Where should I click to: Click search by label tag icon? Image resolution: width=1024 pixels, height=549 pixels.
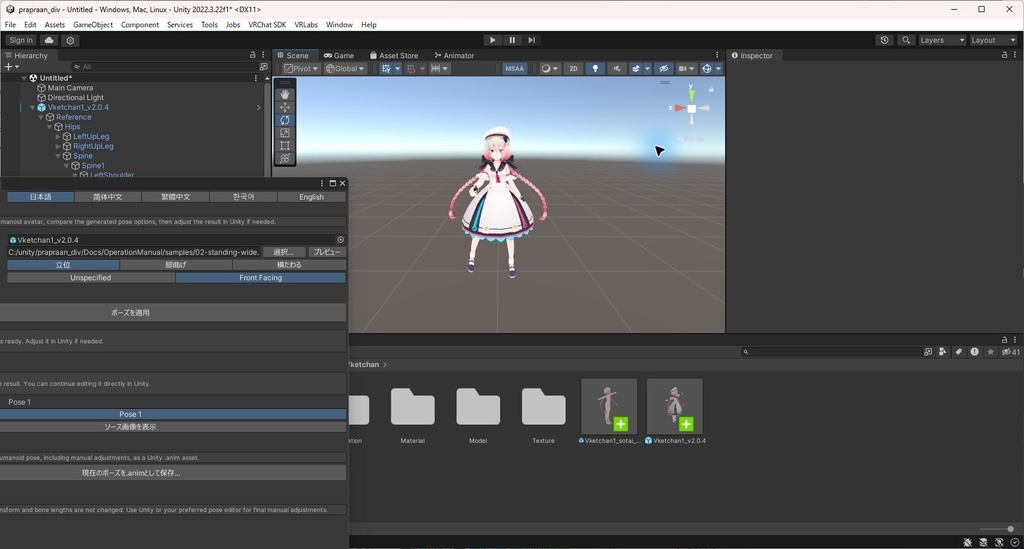click(x=958, y=352)
